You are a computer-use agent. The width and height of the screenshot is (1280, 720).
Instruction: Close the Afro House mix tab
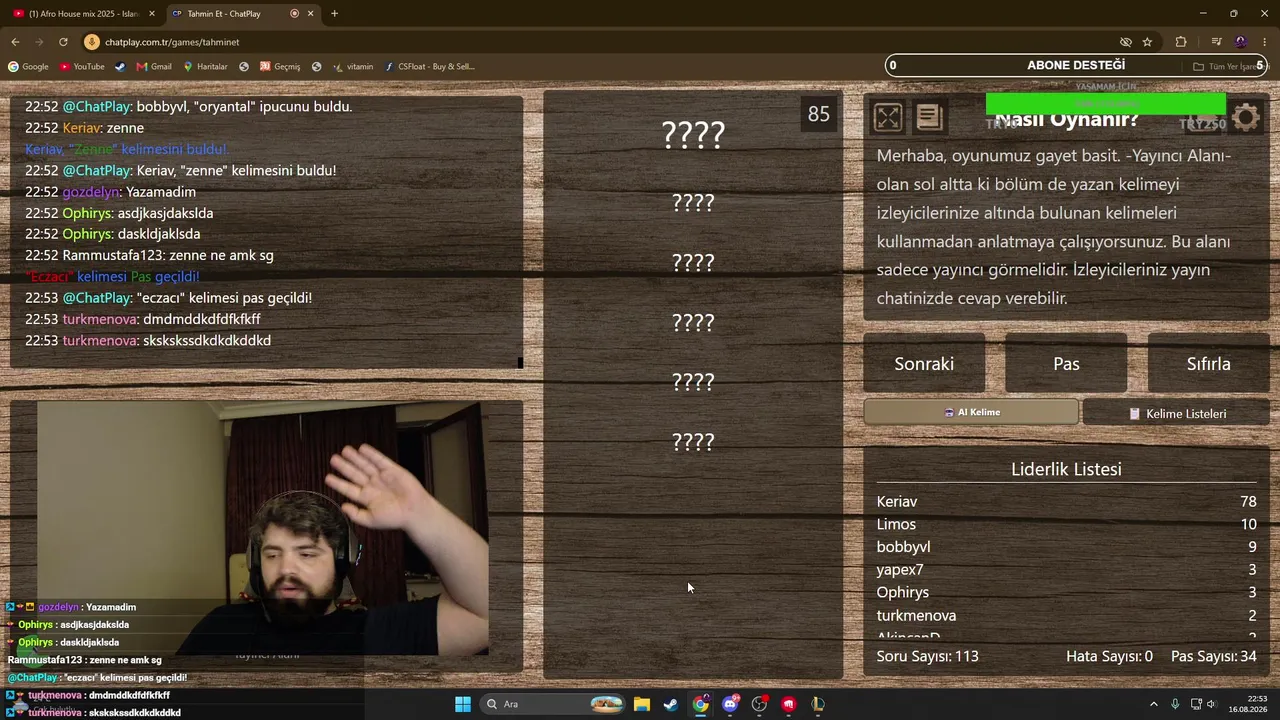[x=152, y=14]
